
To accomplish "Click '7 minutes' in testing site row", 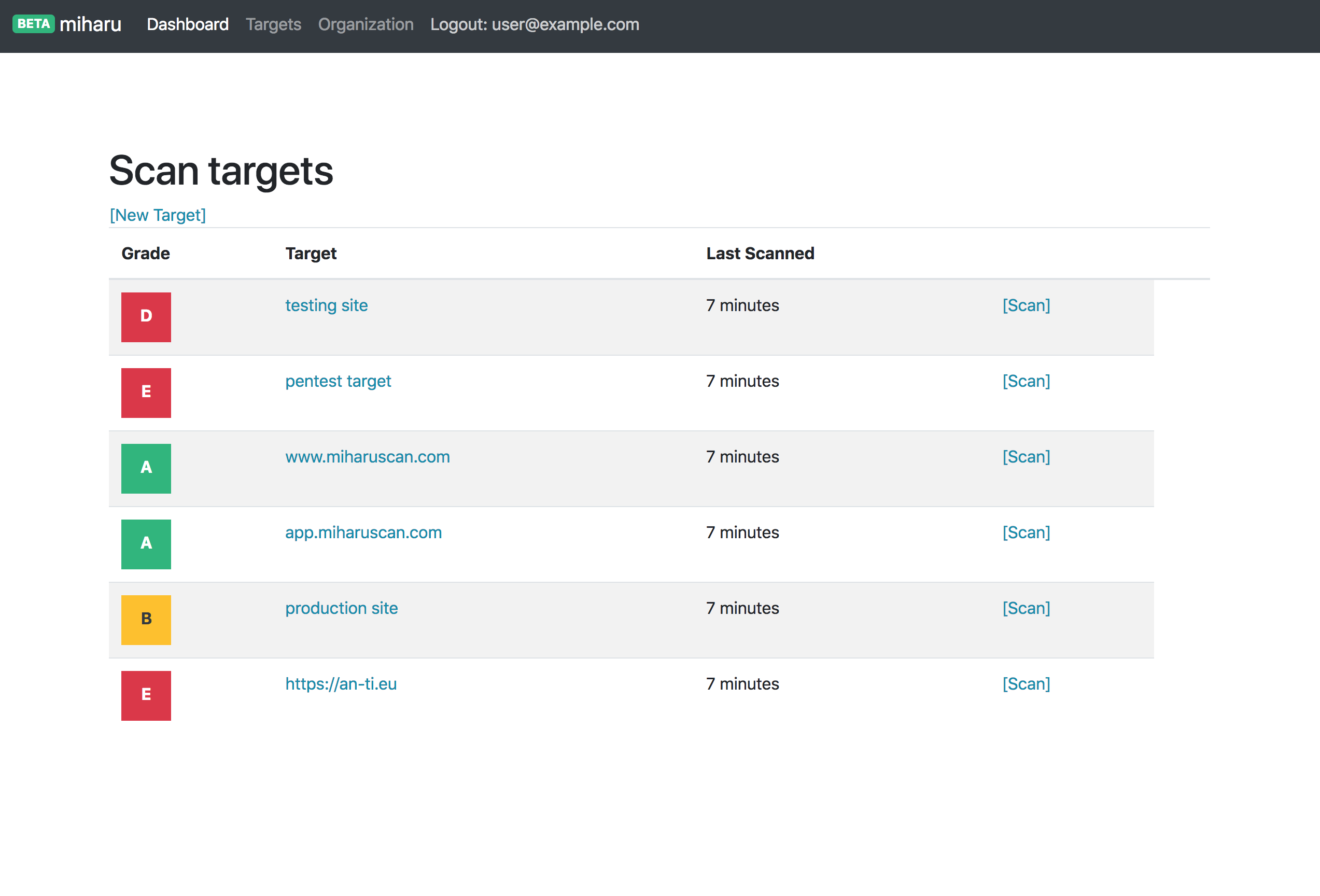I will coord(742,306).
